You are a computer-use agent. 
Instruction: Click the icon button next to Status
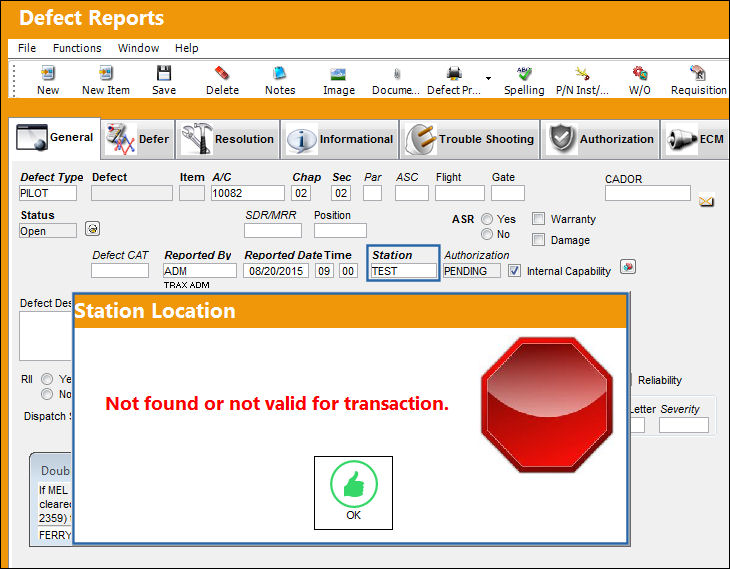tap(92, 229)
